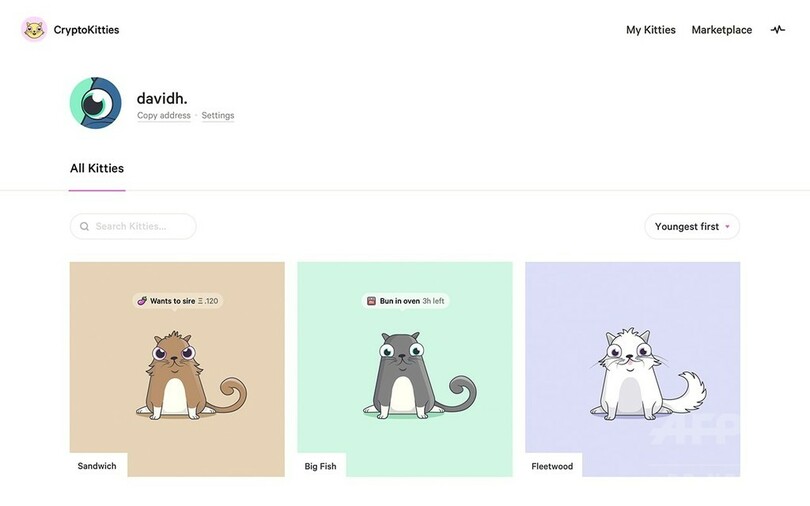Go to My Kitties

(x=650, y=30)
